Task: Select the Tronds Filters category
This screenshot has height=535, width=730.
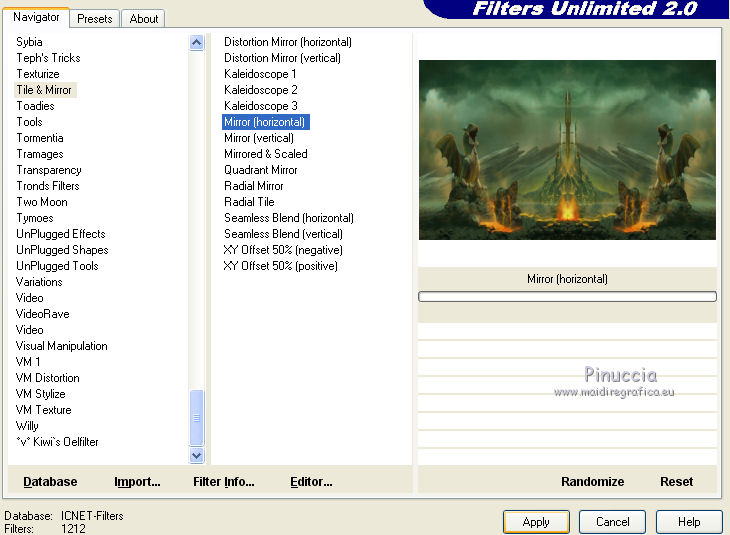Action: 48,186
